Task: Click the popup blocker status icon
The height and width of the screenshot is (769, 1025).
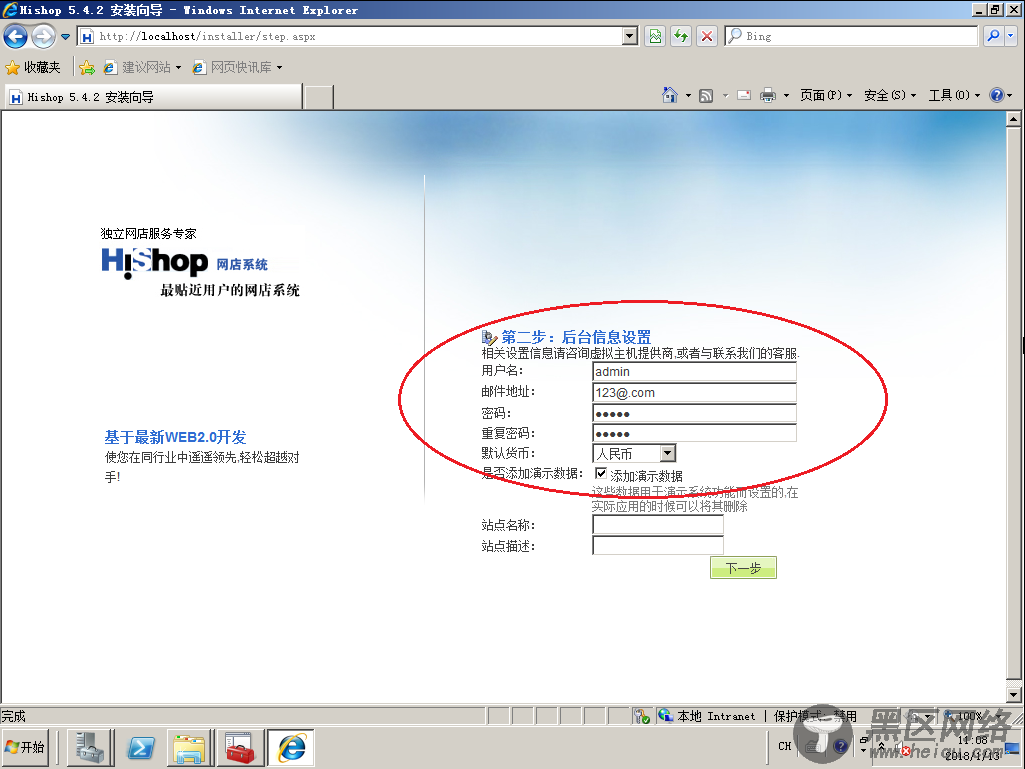Action: 642,716
